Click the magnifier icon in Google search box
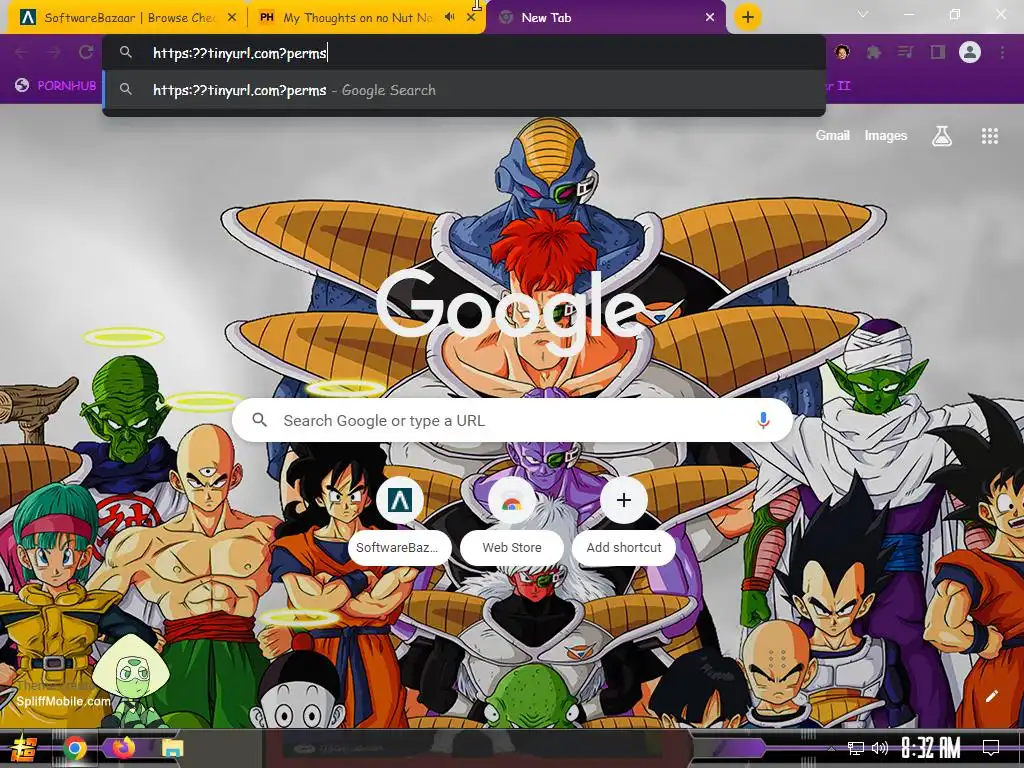This screenshot has height=768, width=1024. pyautogui.click(x=259, y=420)
